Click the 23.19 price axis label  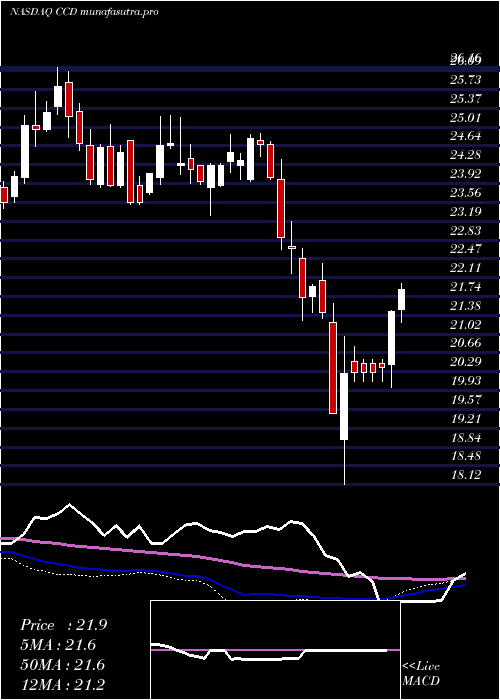[x=466, y=211]
